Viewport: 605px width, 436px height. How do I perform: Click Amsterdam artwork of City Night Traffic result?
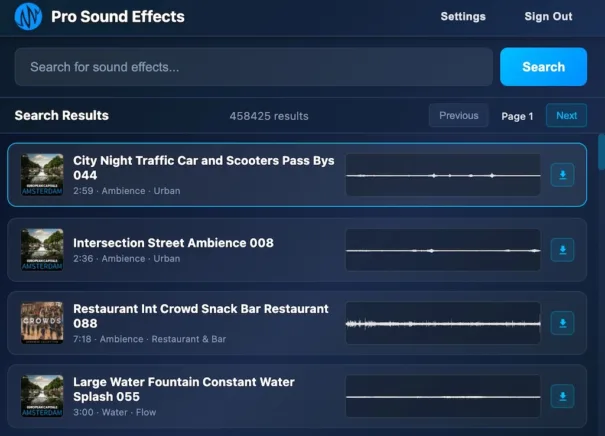point(42,175)
